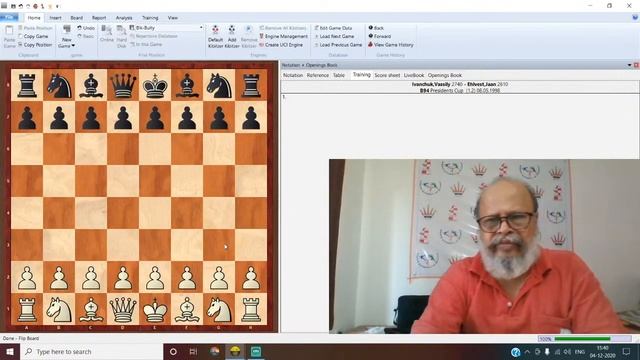640x360 pixels.
Task: Close the Notation + Openings Book pane
Action: pyautogui.click(x=636, y=65)
